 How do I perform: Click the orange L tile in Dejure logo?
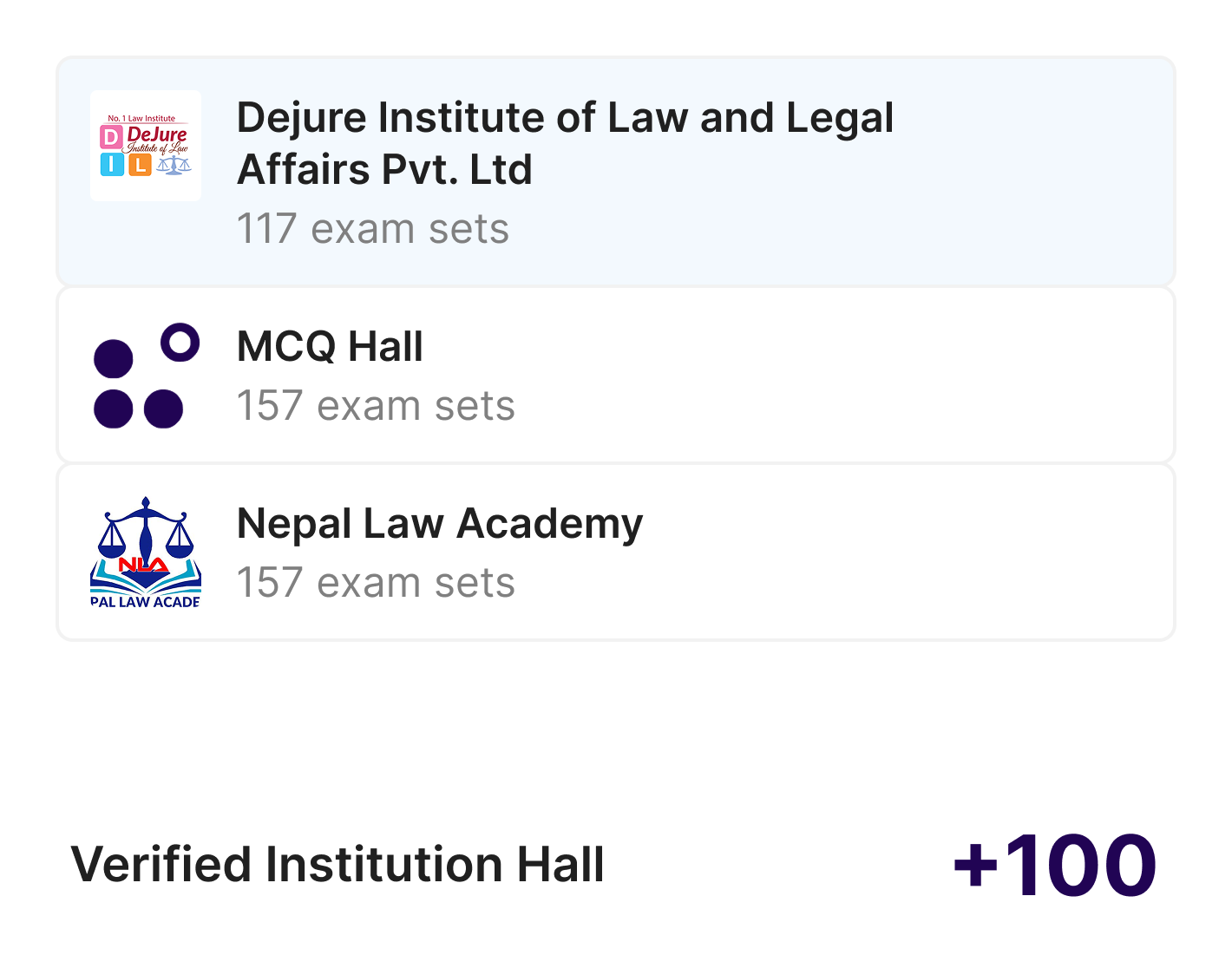tap(140, 164)
